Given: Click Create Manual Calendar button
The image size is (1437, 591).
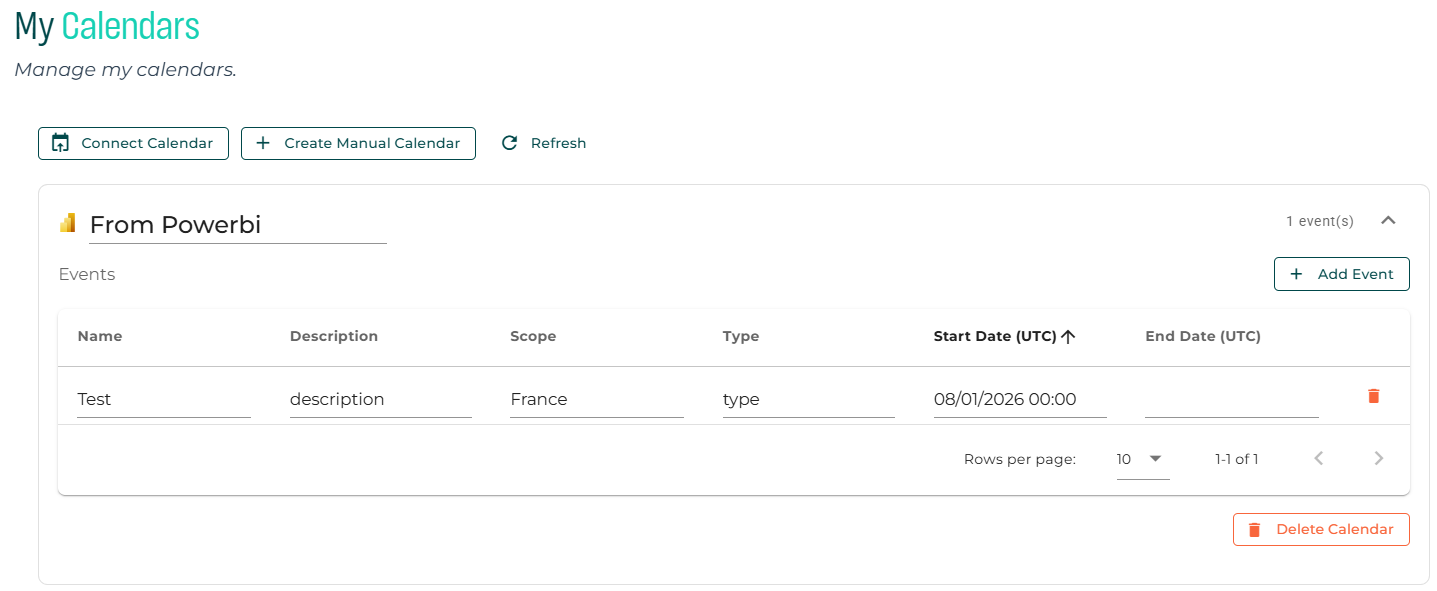Looking at the screenshot, I should coord(358,143).
